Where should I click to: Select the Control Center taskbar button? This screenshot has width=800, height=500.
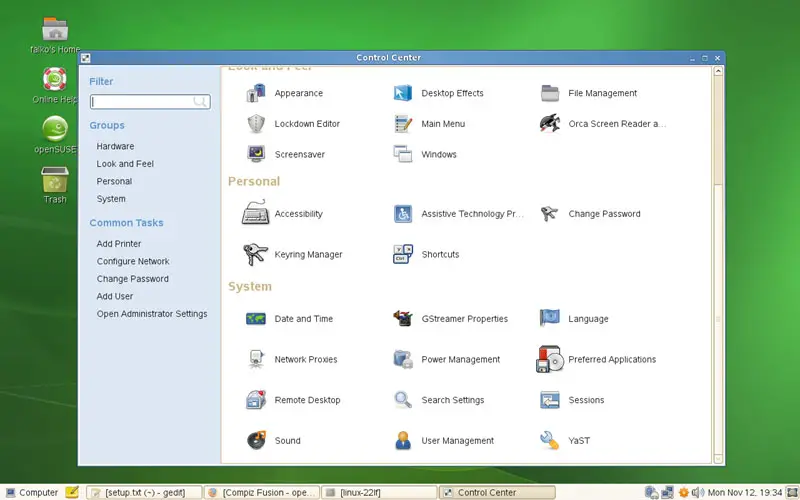497,492
